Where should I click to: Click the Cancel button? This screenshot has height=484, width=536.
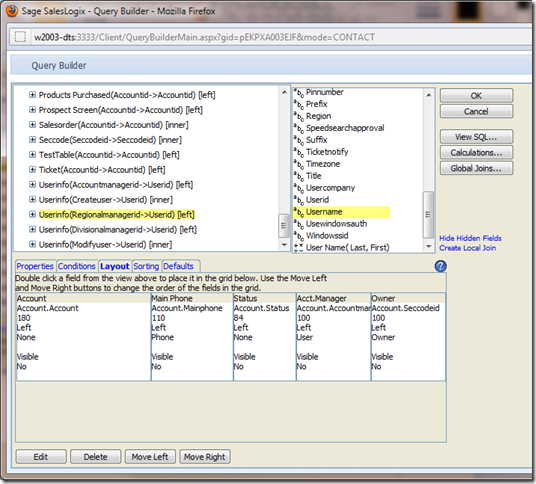pos(477,111)
